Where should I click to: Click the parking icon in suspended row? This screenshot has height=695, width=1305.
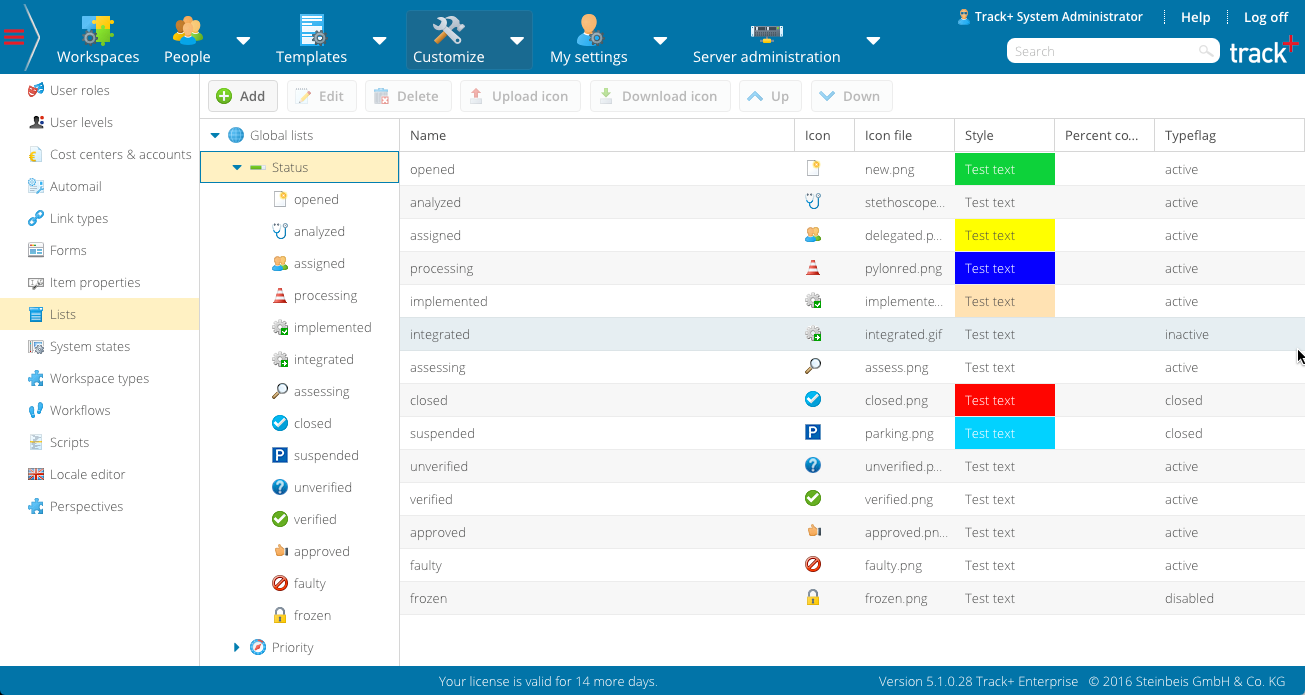(x=813, y=433)
